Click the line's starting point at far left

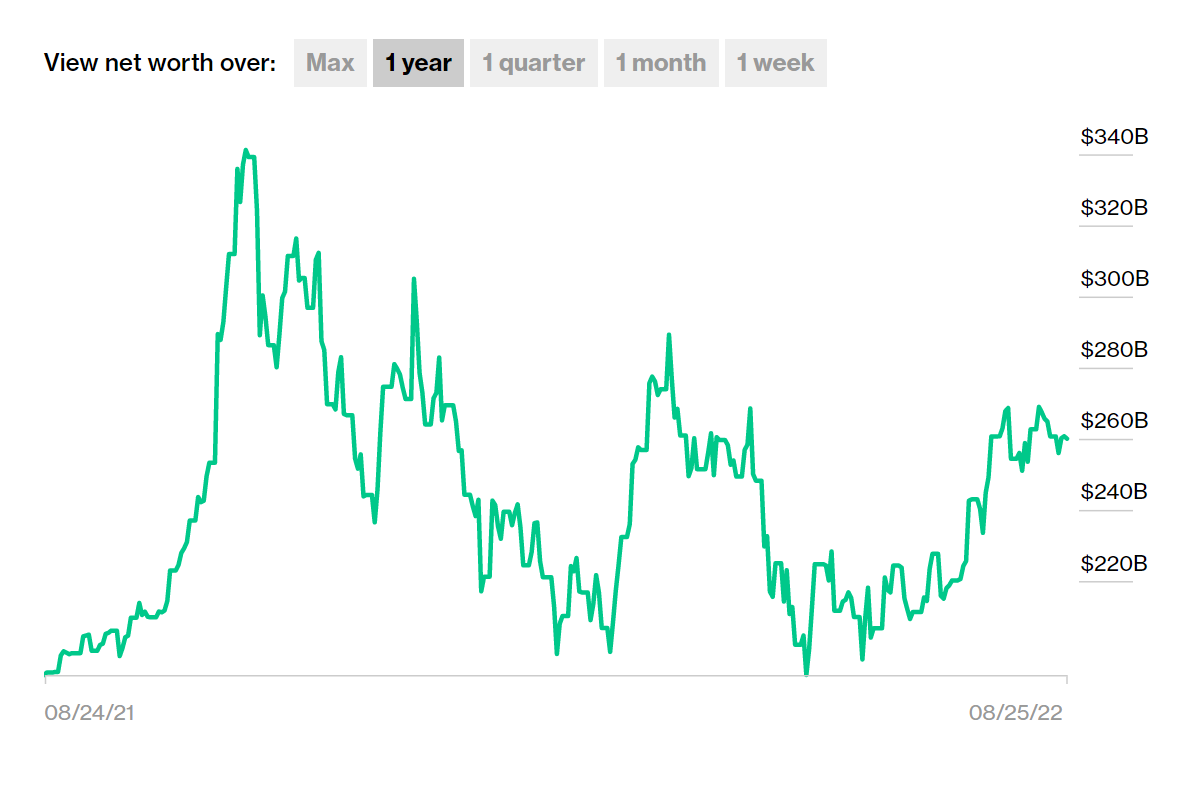click(x=46, y=673)
